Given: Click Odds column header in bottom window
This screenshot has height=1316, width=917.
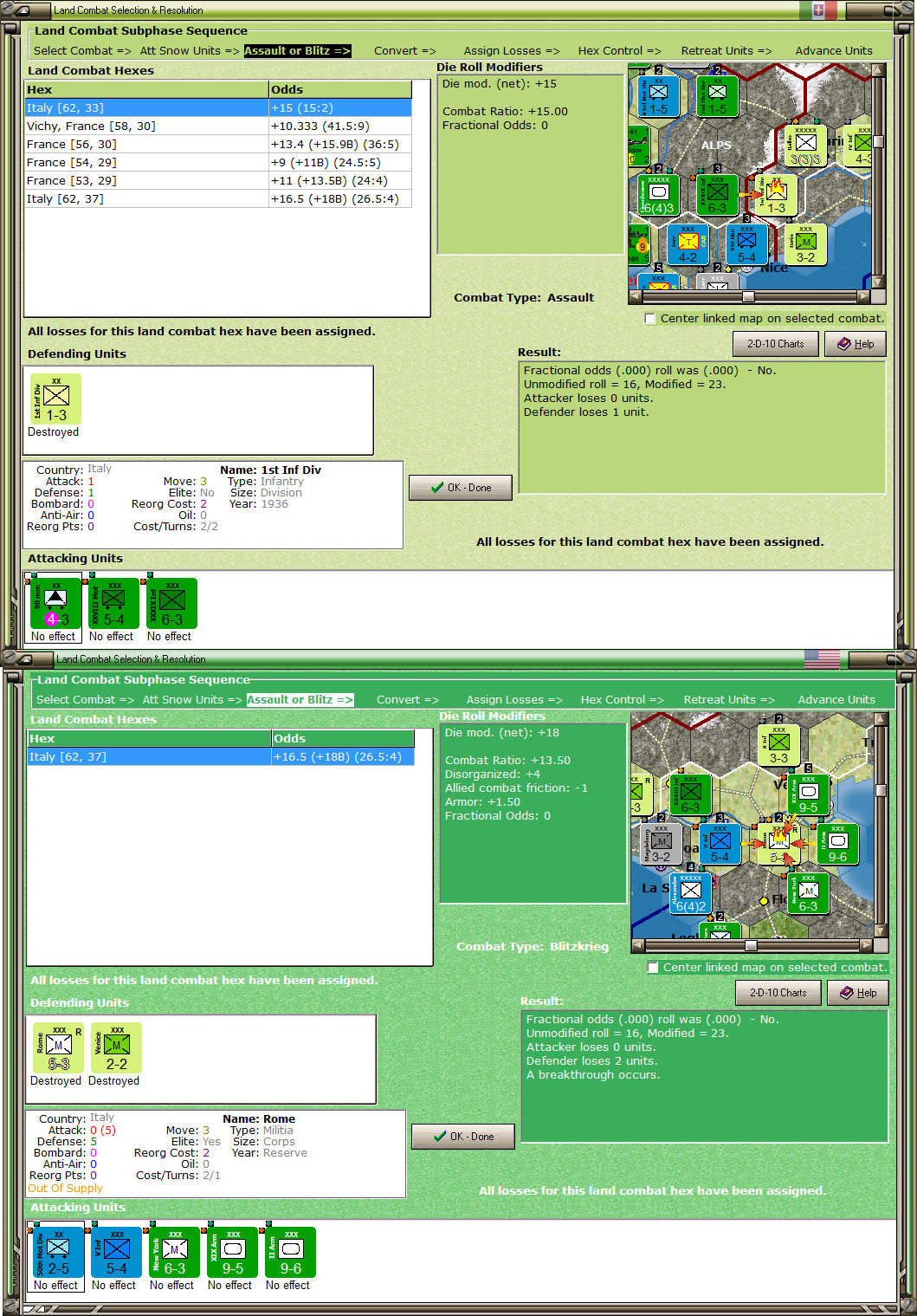Looking at the screenshot, I should [343, 738].
